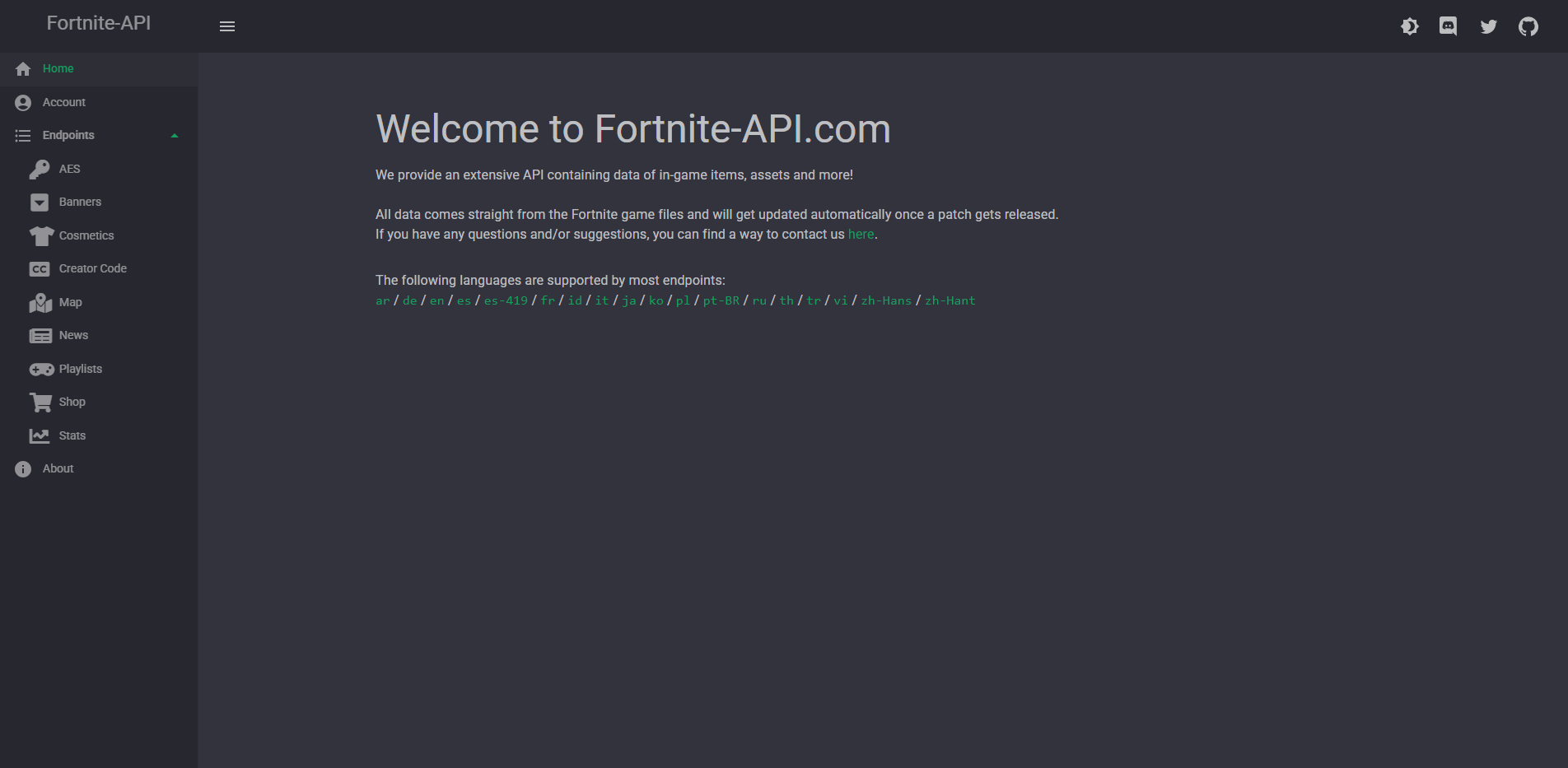View the Stats chart endpoint
The height and width of the screenshot is (768, 1568).
(x=40, y=435)
